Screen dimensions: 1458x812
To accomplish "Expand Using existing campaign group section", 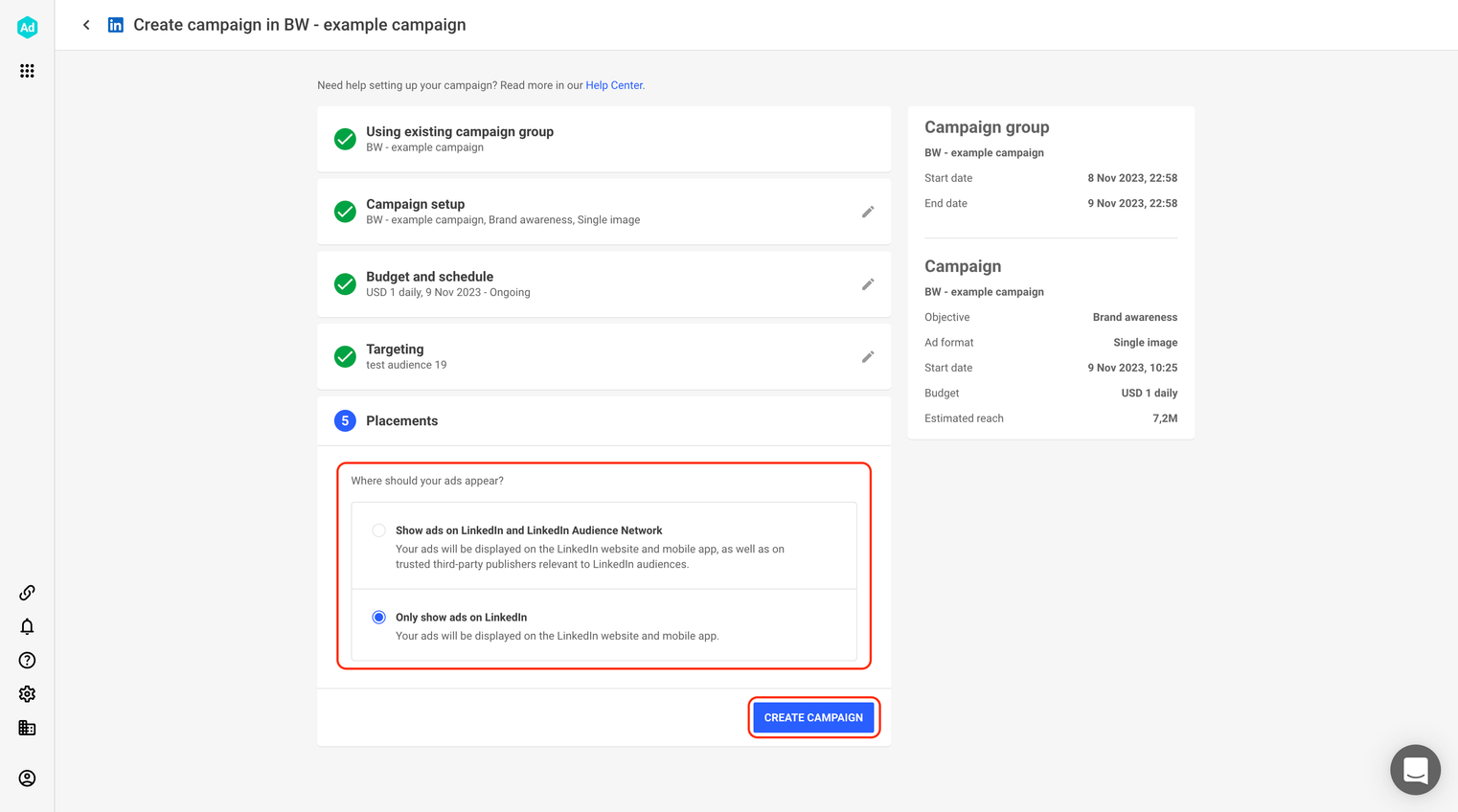I will [604, 139].
